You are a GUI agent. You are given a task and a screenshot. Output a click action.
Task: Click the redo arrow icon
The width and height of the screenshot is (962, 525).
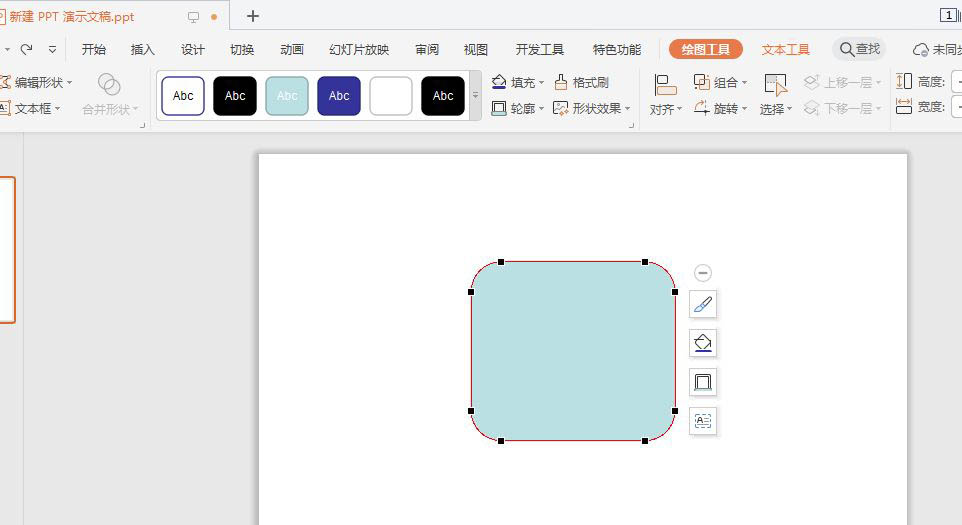tap(26, 49)
